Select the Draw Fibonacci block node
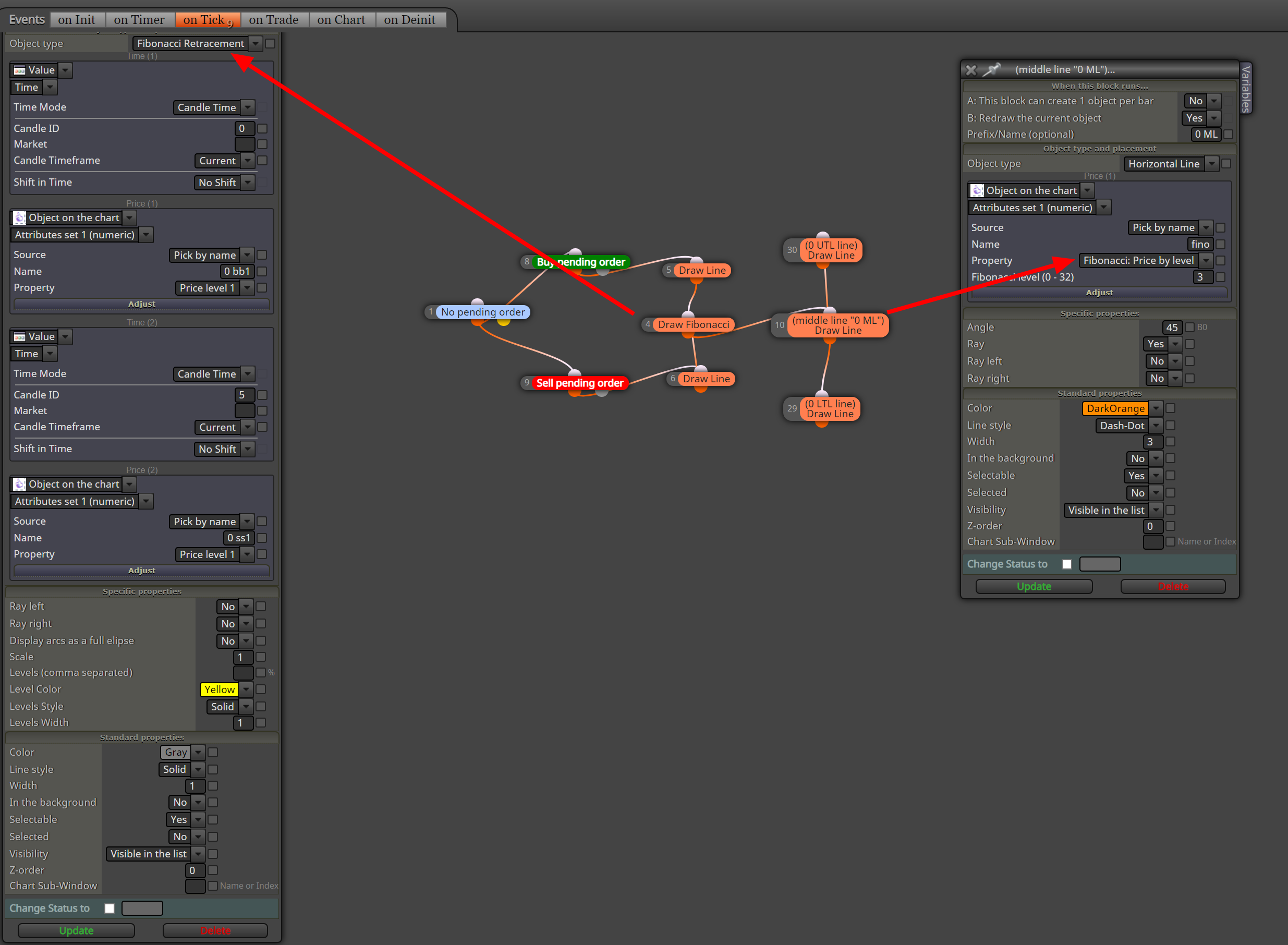This screenshot has height=945, width=1288. [x=693, y=324]
